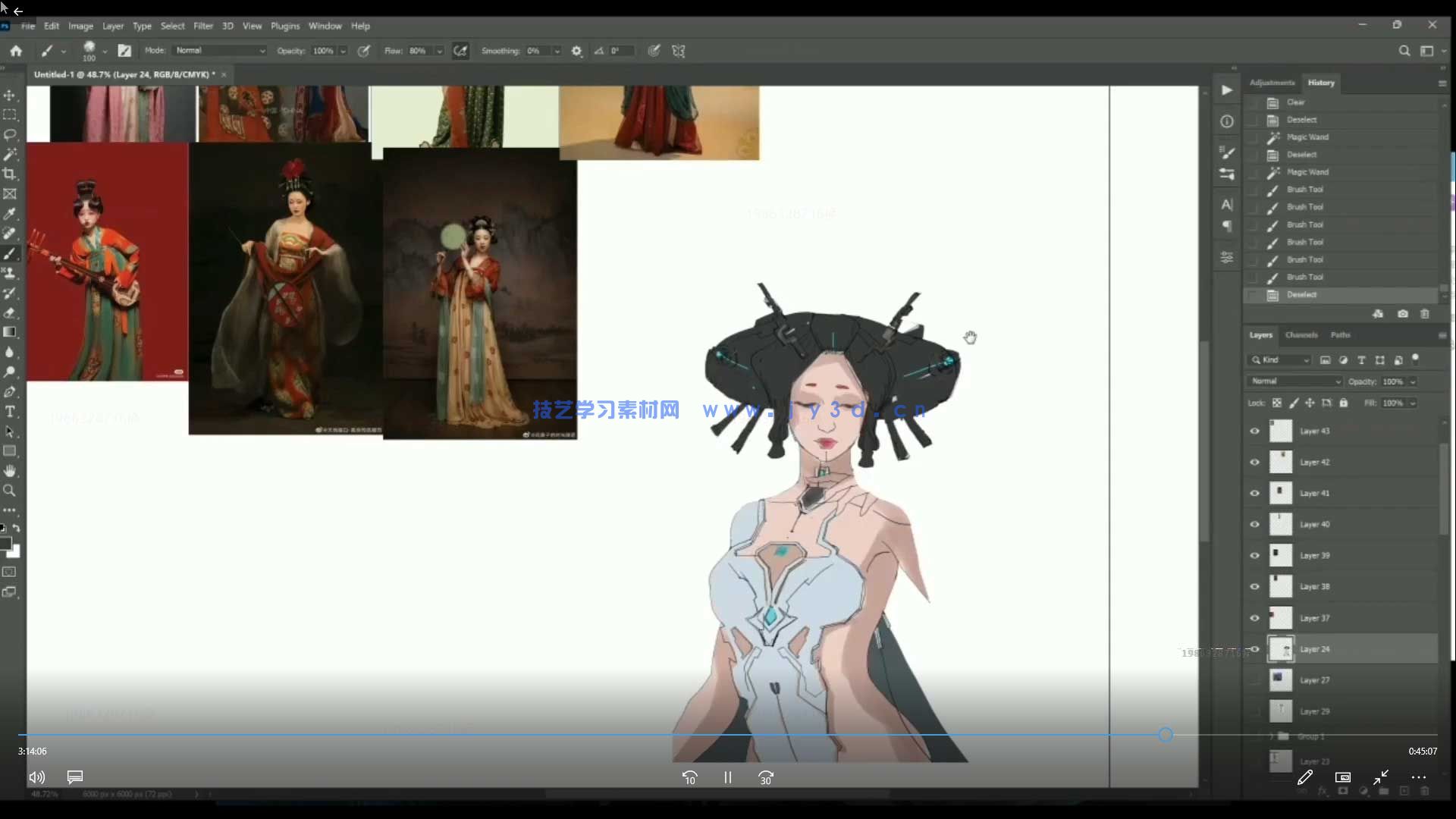Image resolution: width=1456 pixels, height=819 pixels.
Task: Lock transparent pixels on current layer
Action: pyautogui.click(x=1276, y=403)
